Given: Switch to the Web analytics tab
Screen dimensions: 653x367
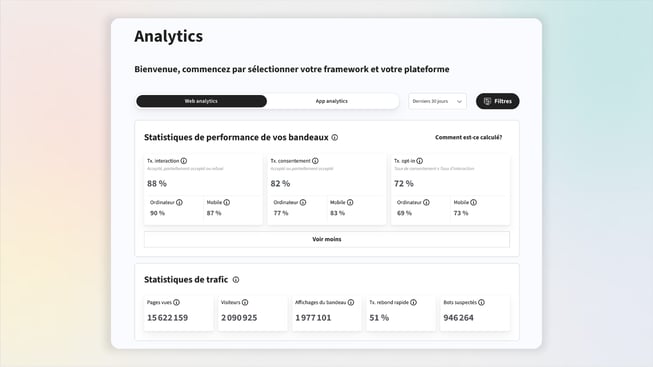Looking at the screenshot, I should [x=202, y=101].
